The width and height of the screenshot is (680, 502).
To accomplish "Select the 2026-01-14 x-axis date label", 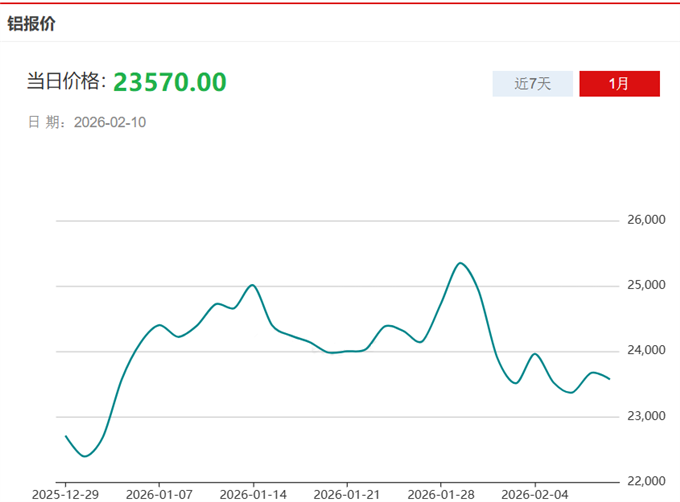I will [x=253, y=494].
